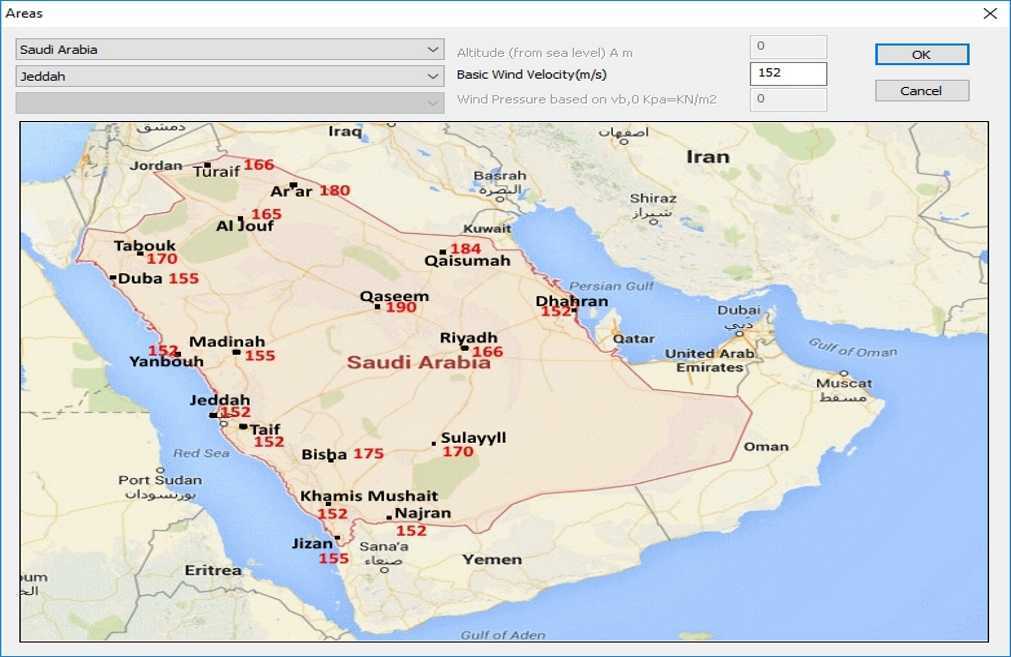
Task: Select the Dhahran location on map
Action: [x=575, y=310]
